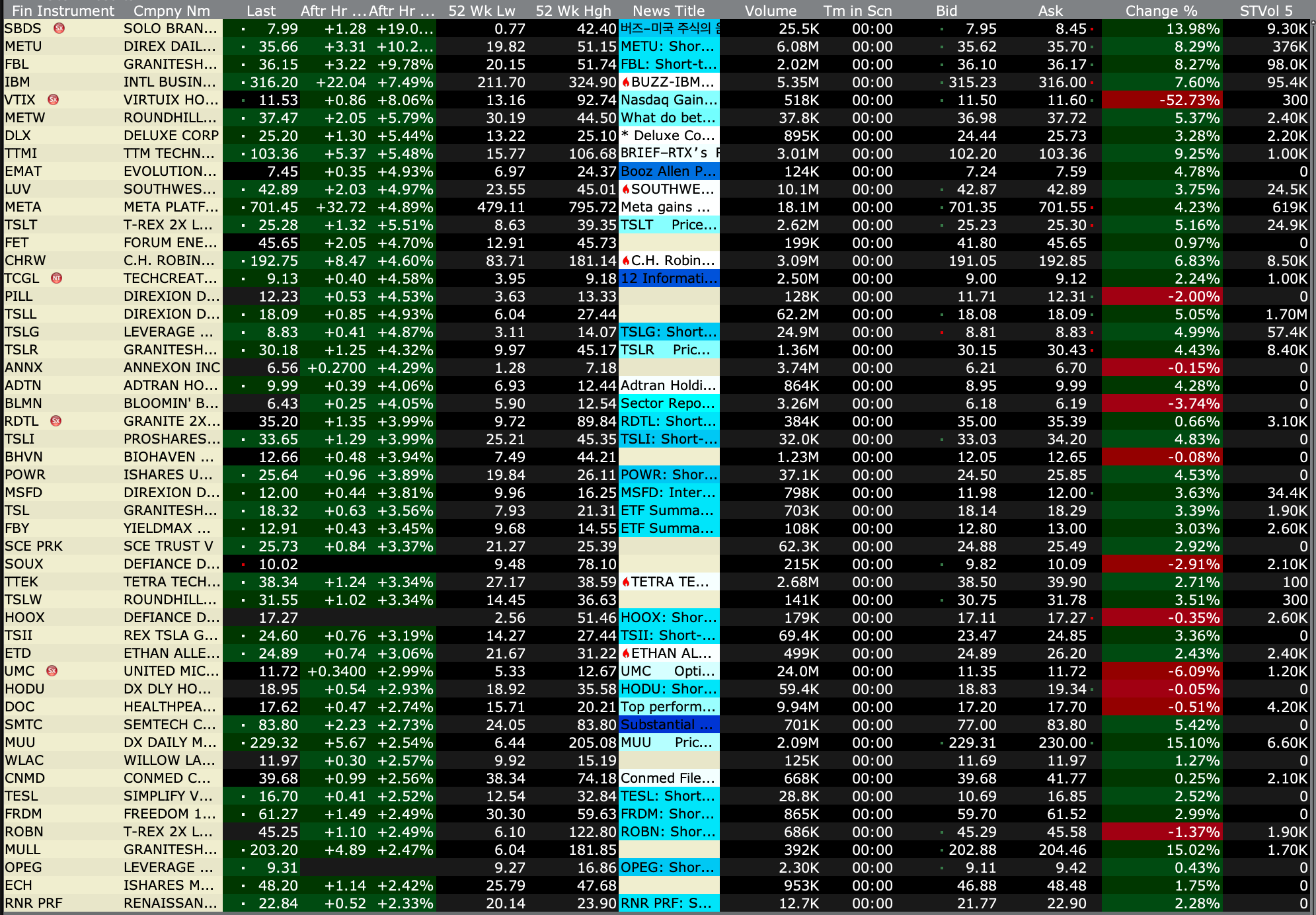This screenshot has height=915, width=1316.
Task: Click the SX badge next to UMC
Action: [52, 671]
